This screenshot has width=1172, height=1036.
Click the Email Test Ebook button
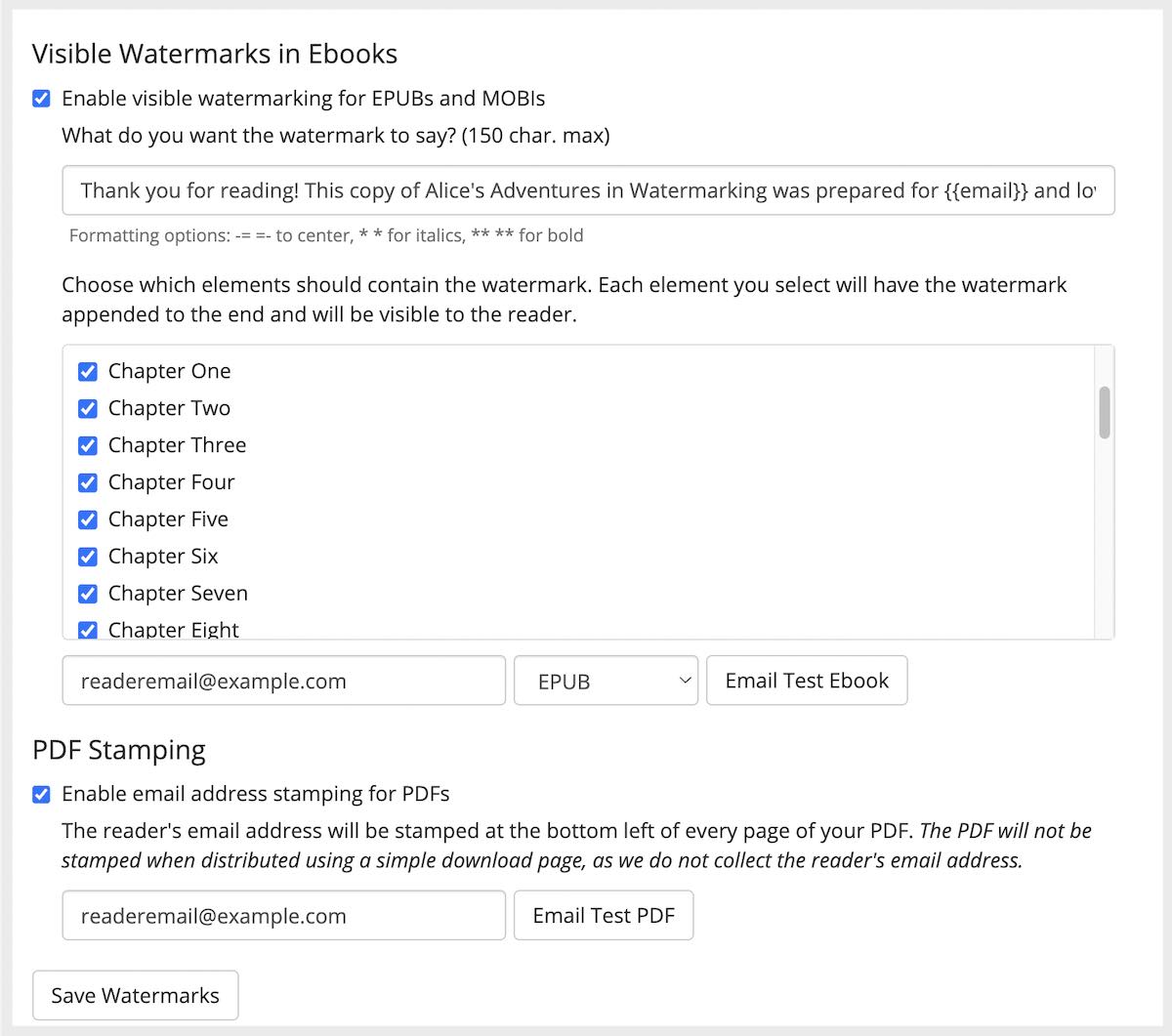tap(807, 681)
